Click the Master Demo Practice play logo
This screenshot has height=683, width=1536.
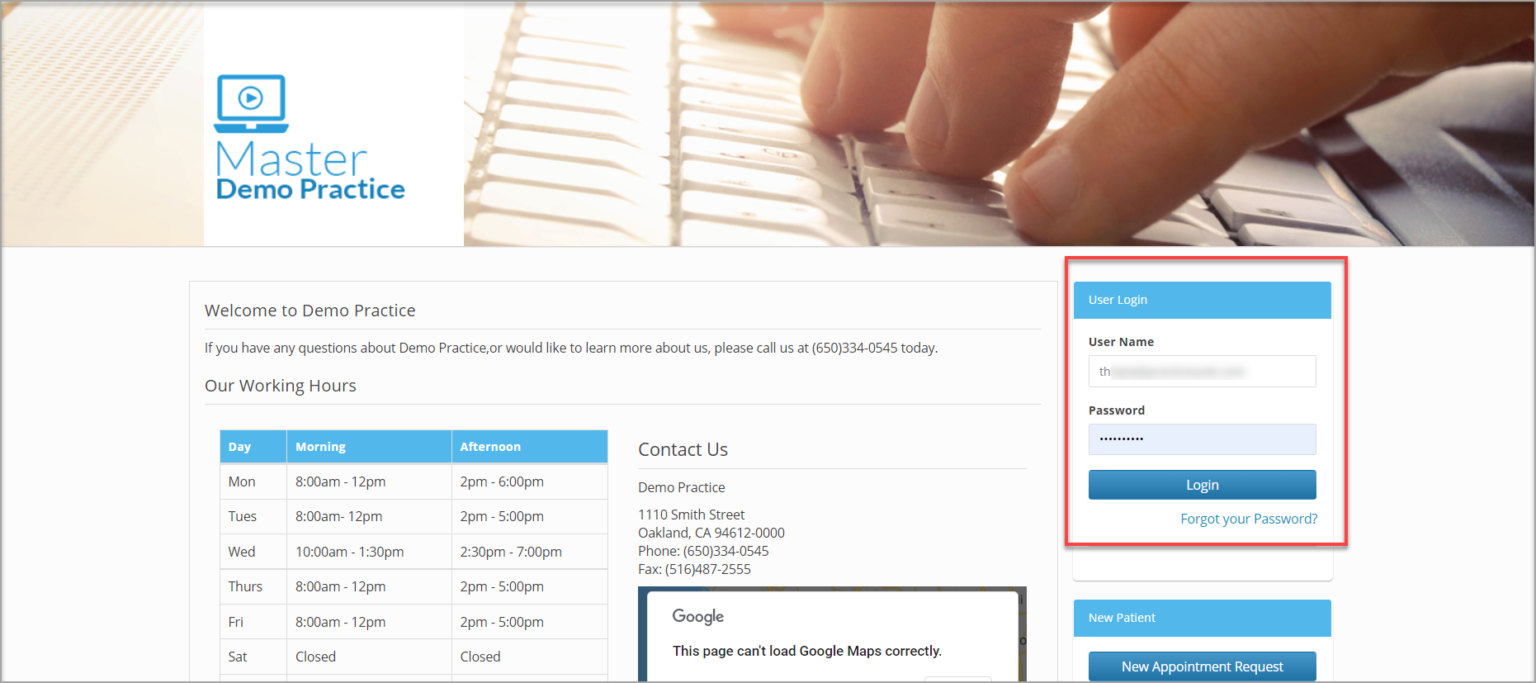pos(249,100)
